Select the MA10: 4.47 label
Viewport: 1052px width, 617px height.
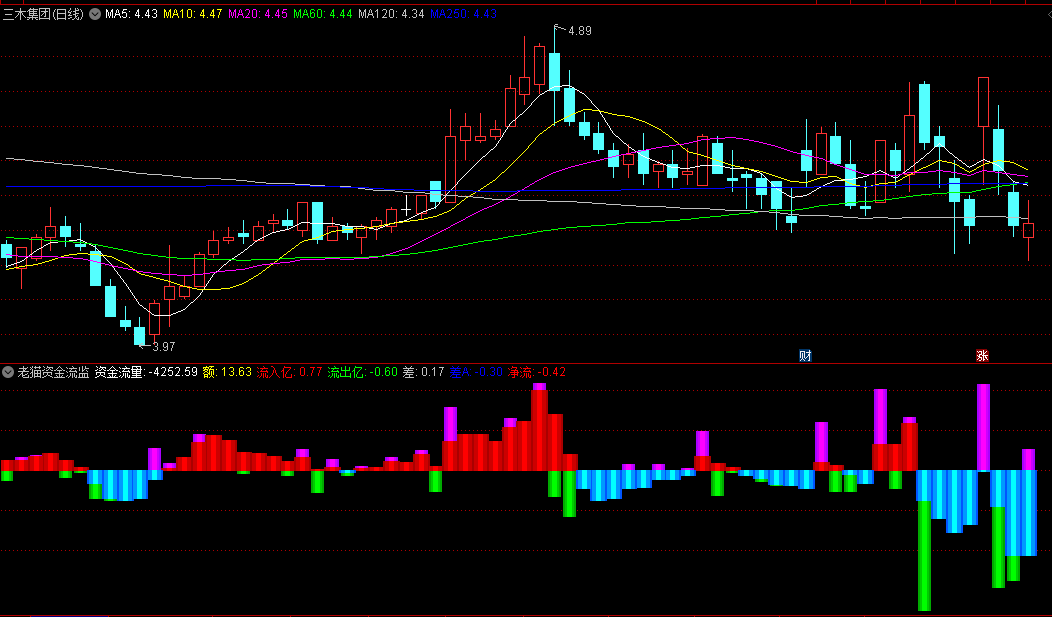(193, 14)
